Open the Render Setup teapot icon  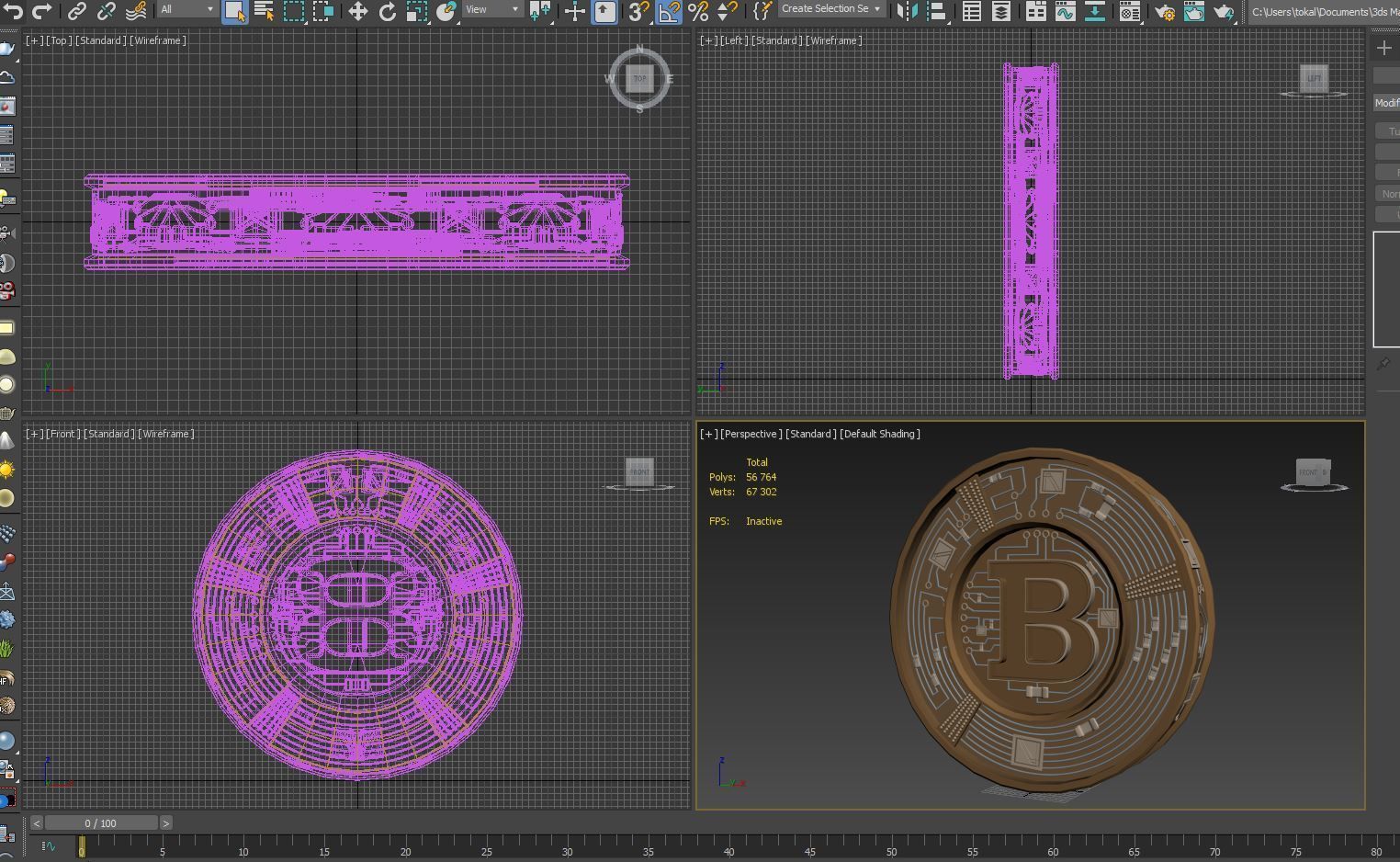pyautogui.click(x=1164, y=11)
